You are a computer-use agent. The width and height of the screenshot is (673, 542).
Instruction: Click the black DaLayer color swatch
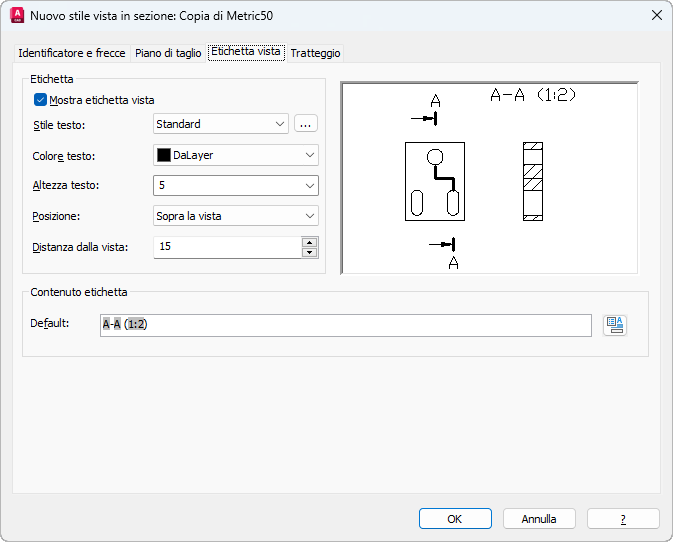coord(164,155)
